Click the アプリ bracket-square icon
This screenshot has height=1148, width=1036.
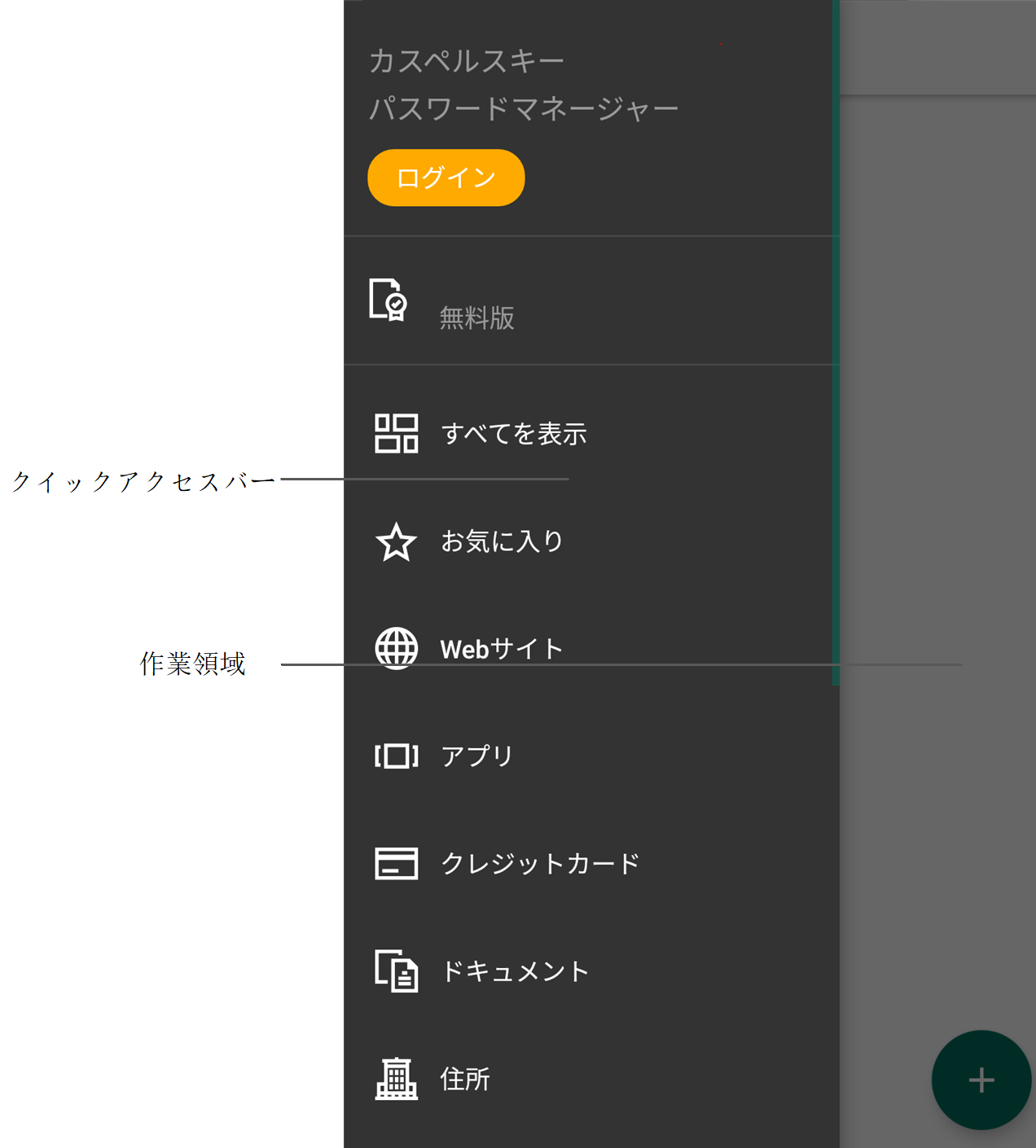[x=396, y=756]
